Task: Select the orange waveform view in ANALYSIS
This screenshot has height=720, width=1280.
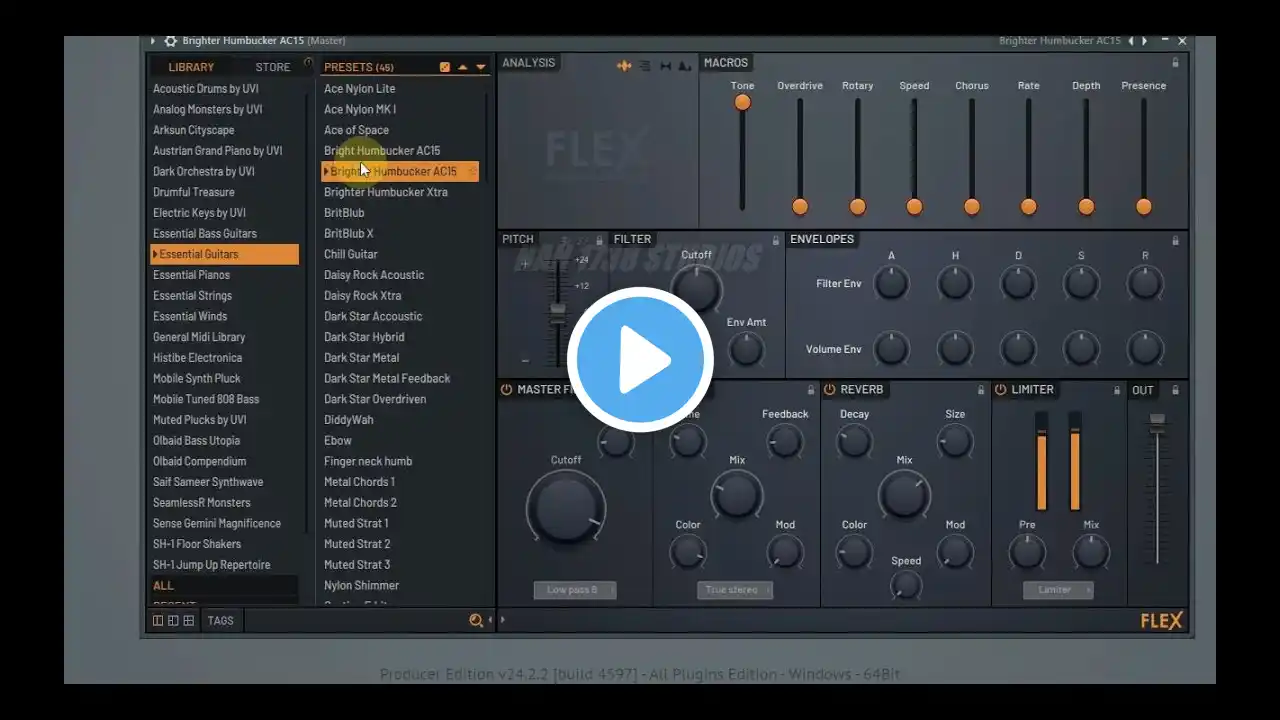Action: pyautogui.click(x=624, y=66)
